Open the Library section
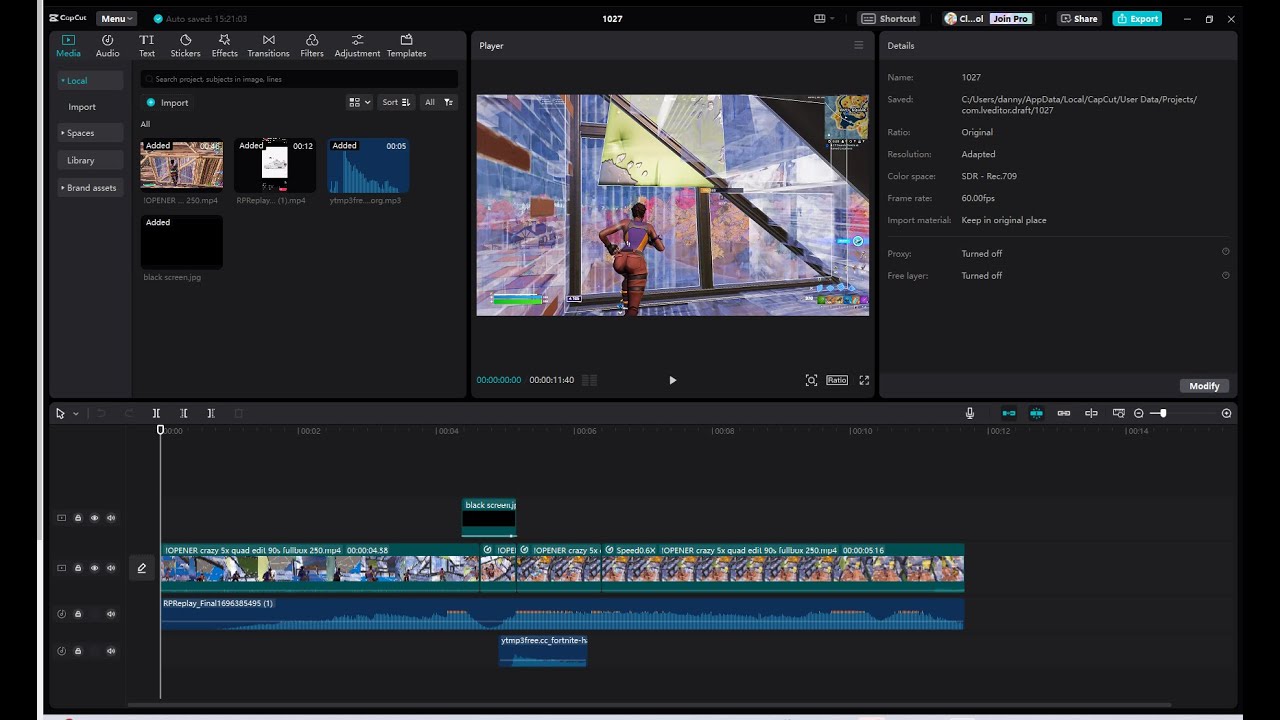This screenshot has height=720, width=1280. (90, 160)
